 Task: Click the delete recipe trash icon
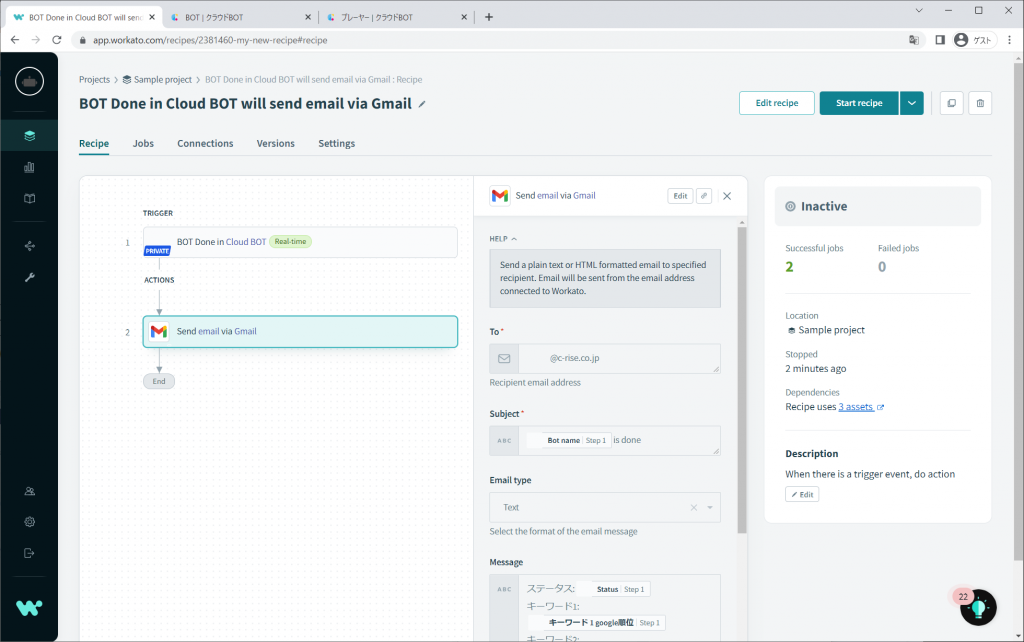[x=980, y=103]
